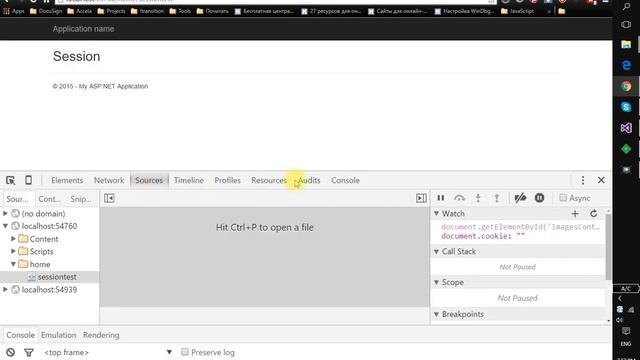Expand the Scripts folder

coord(13,251)
